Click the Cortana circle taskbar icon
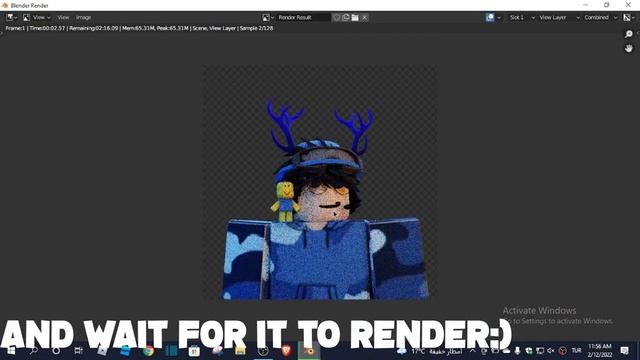This screenshot has width=640, height=360. (56, 351)
